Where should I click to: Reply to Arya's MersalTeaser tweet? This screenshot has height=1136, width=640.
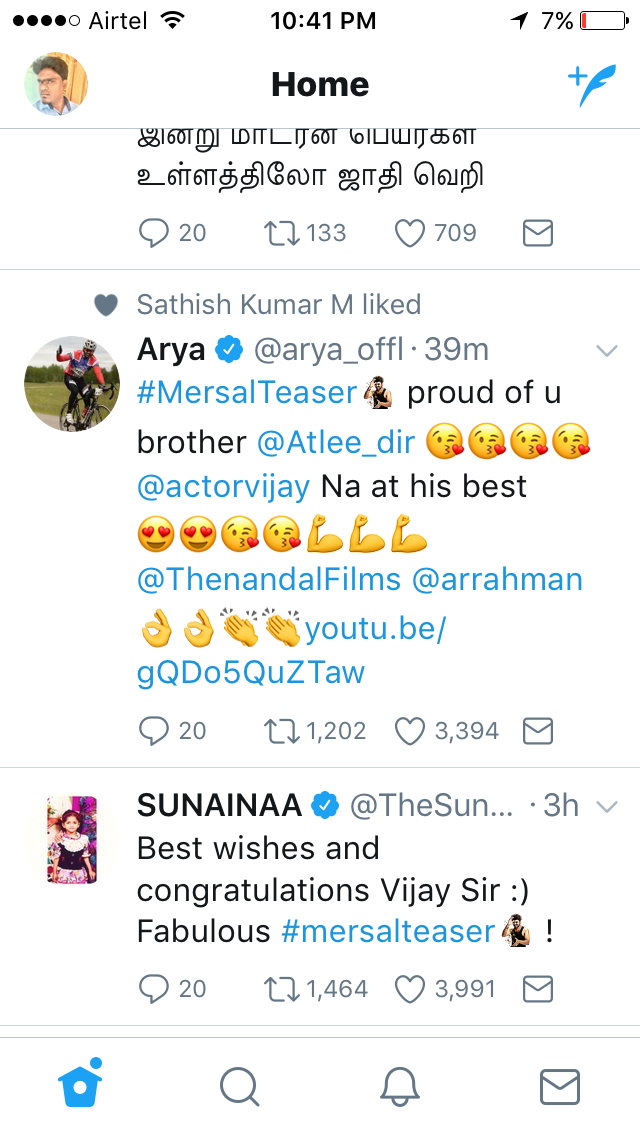[x=154, y=731]
